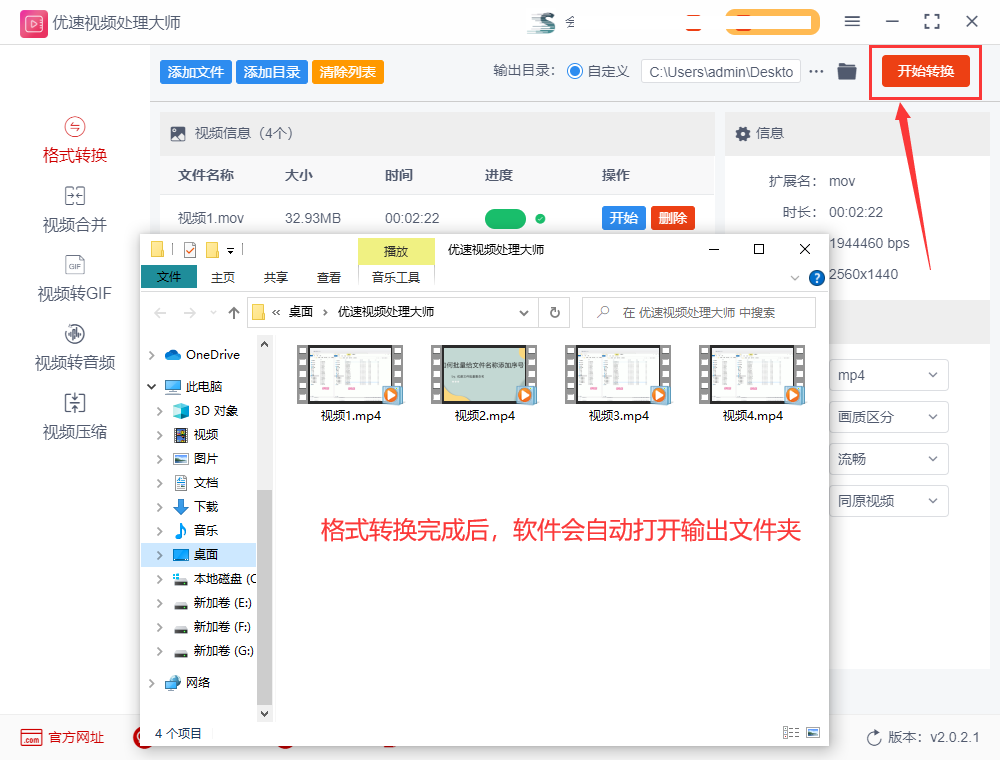The width and height of the screenshot is (1000, 760).
Task: Expand the 网络 tree node
Action: pos(151,682)
